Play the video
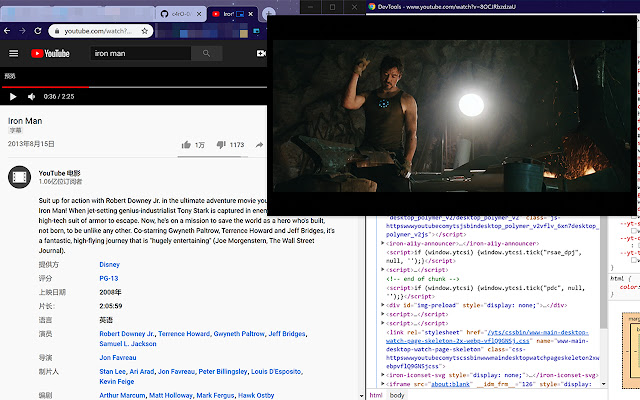 (x=13, y=97)
